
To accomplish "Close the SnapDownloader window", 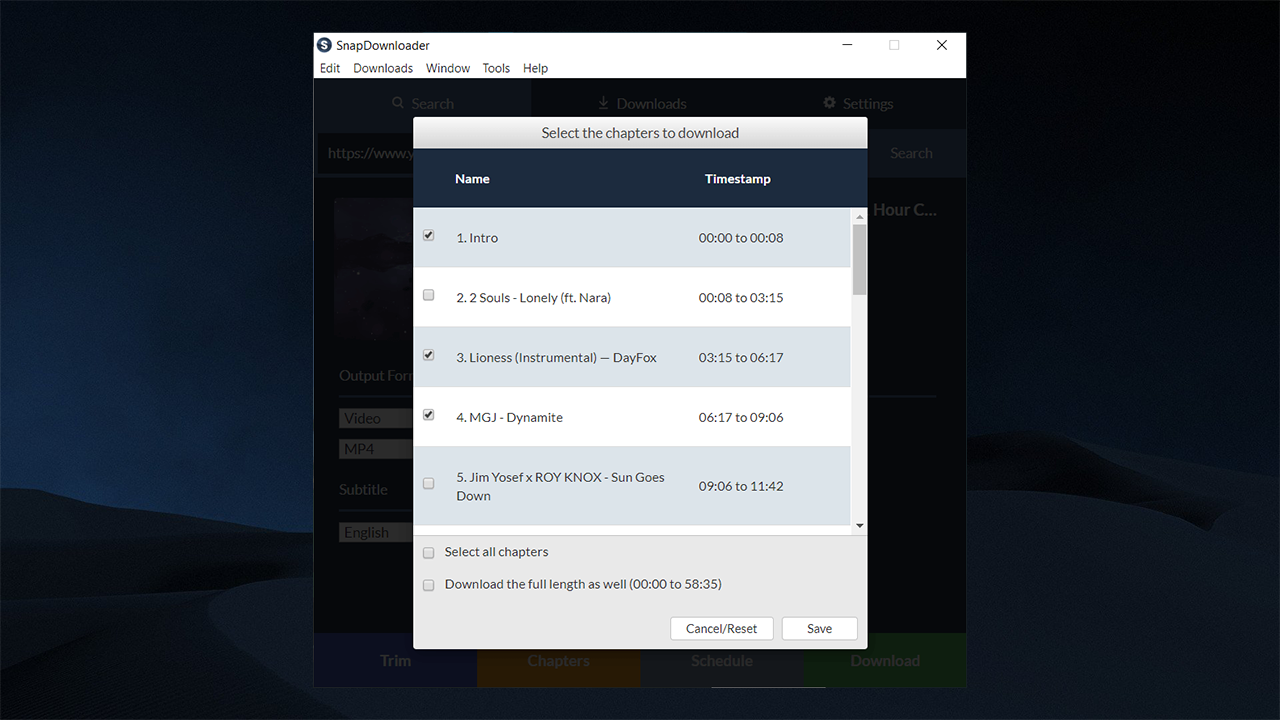I will [941, 45].
